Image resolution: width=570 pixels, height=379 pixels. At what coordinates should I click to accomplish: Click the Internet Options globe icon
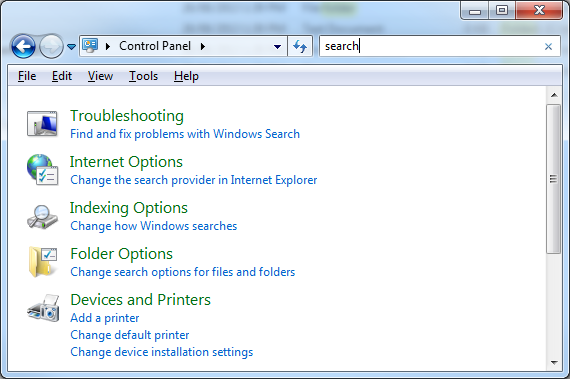click(x=42, y=170)
